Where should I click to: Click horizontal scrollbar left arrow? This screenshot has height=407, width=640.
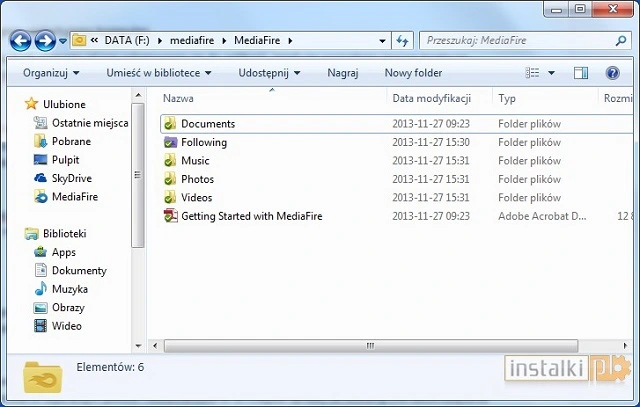tap(155, 346)
